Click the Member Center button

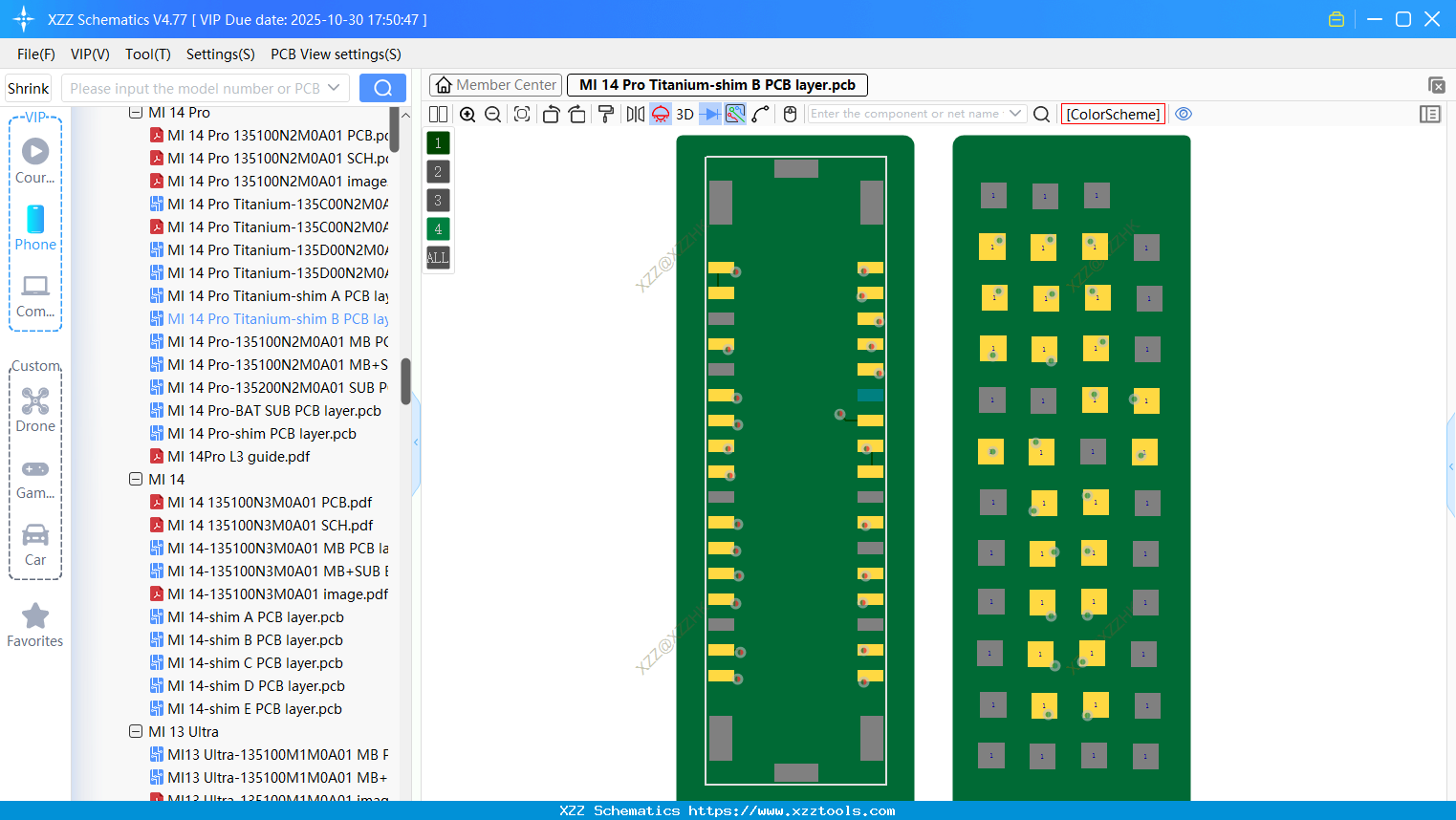[494, 84]
